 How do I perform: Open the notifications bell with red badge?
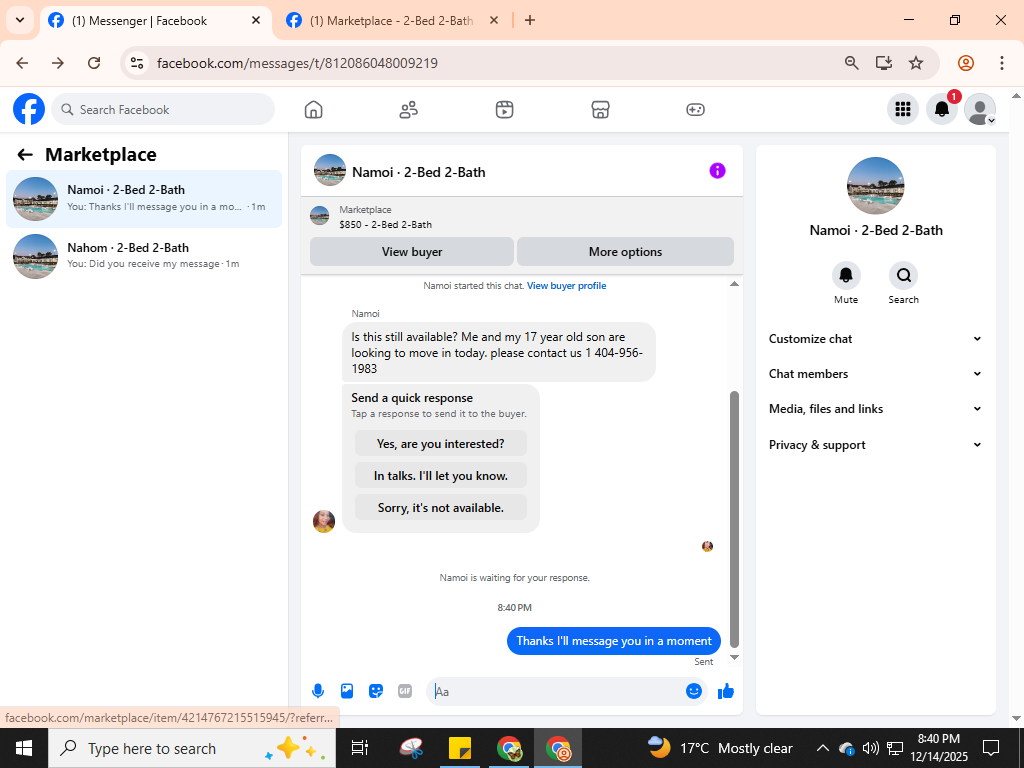coord(942,109)
